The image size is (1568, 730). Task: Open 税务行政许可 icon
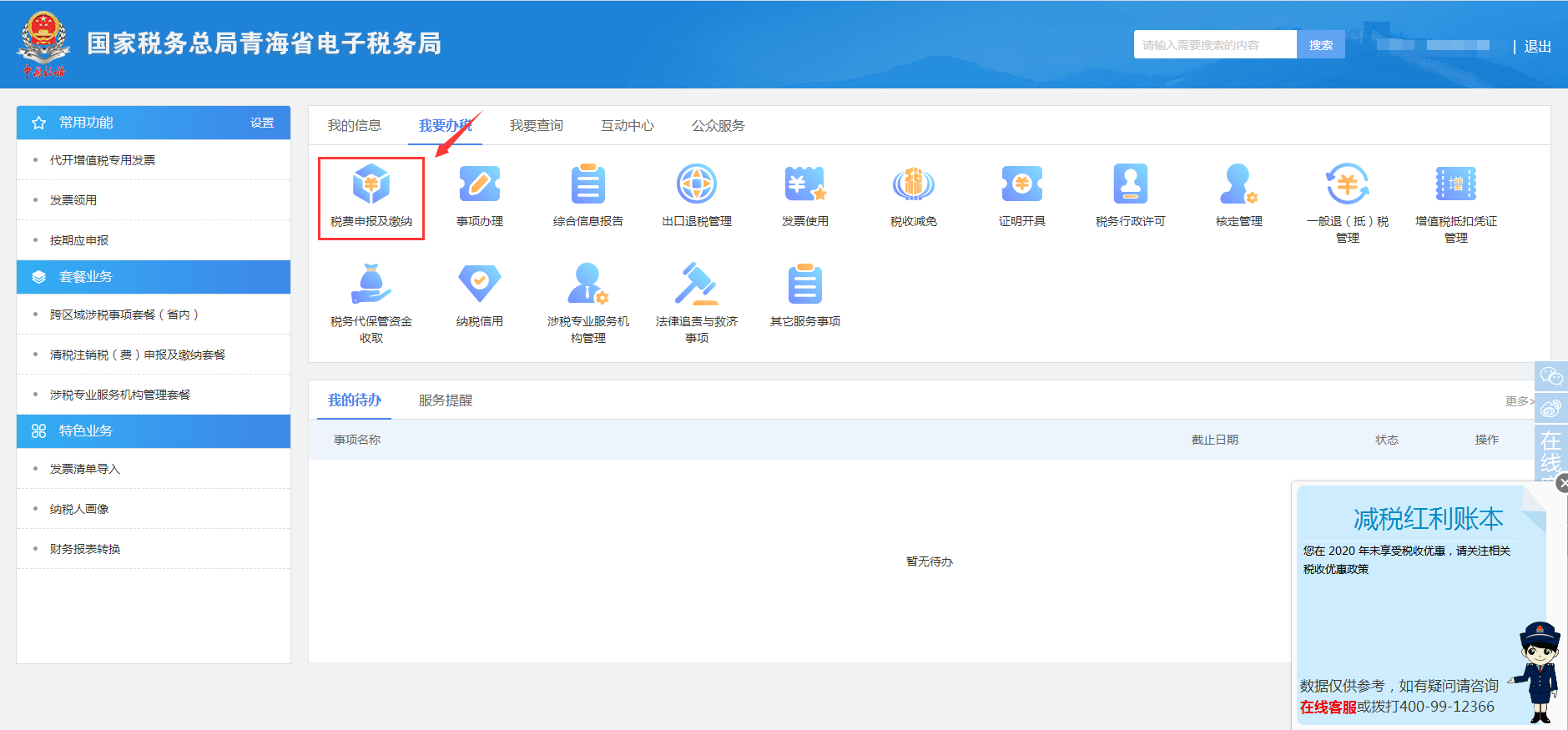point(1131,184)
